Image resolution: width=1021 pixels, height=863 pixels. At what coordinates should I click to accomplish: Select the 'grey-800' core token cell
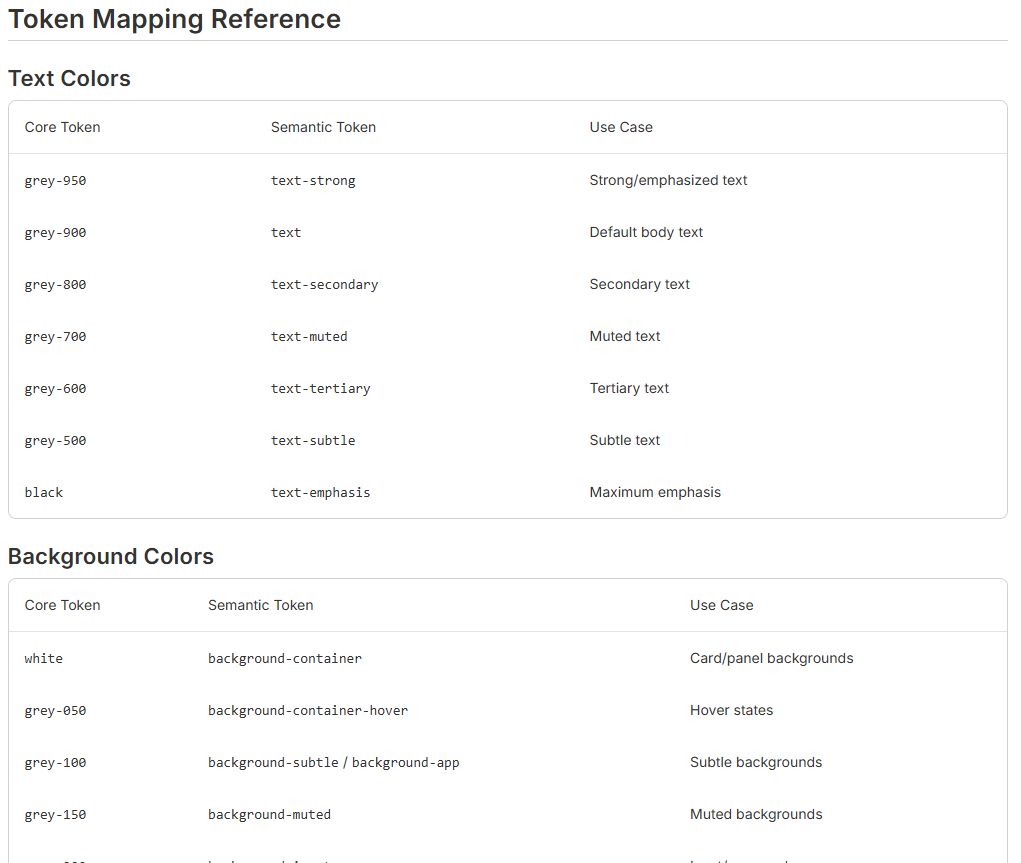(x=55, y=285)
